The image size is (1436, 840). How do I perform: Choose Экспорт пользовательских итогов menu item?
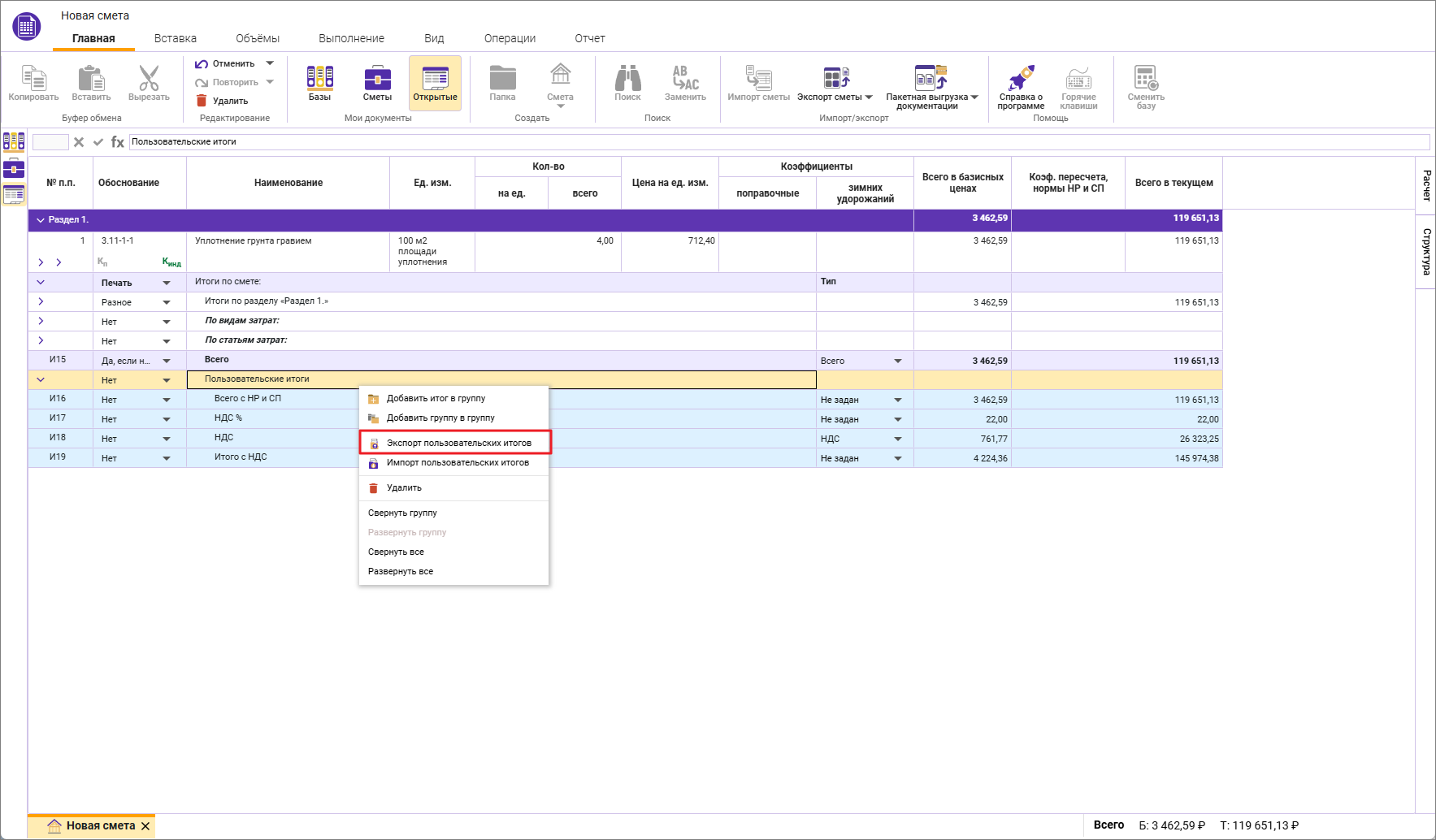pos(458,443)
